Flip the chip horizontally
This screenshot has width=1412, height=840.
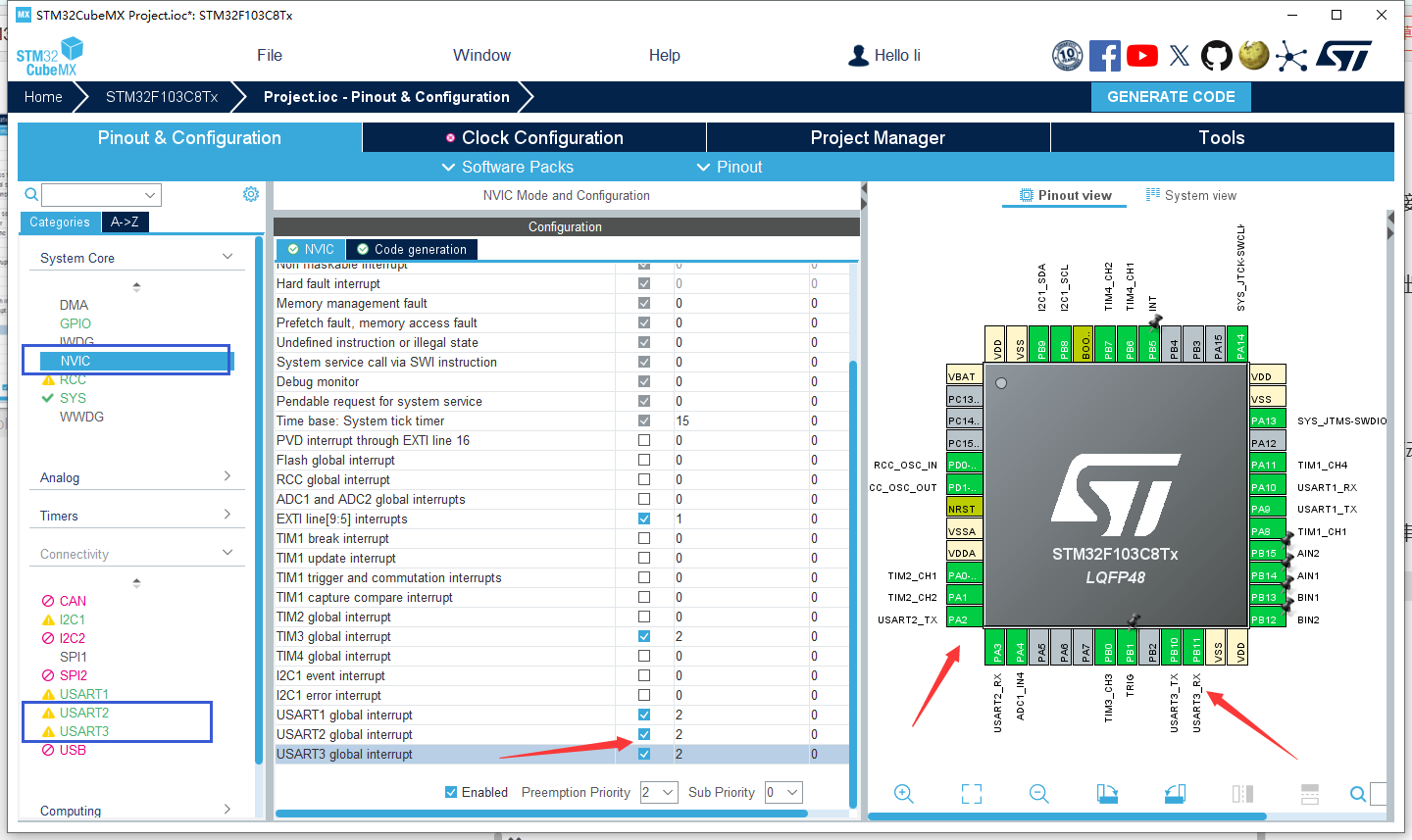pyautogui.click(x=1242, y=794)
